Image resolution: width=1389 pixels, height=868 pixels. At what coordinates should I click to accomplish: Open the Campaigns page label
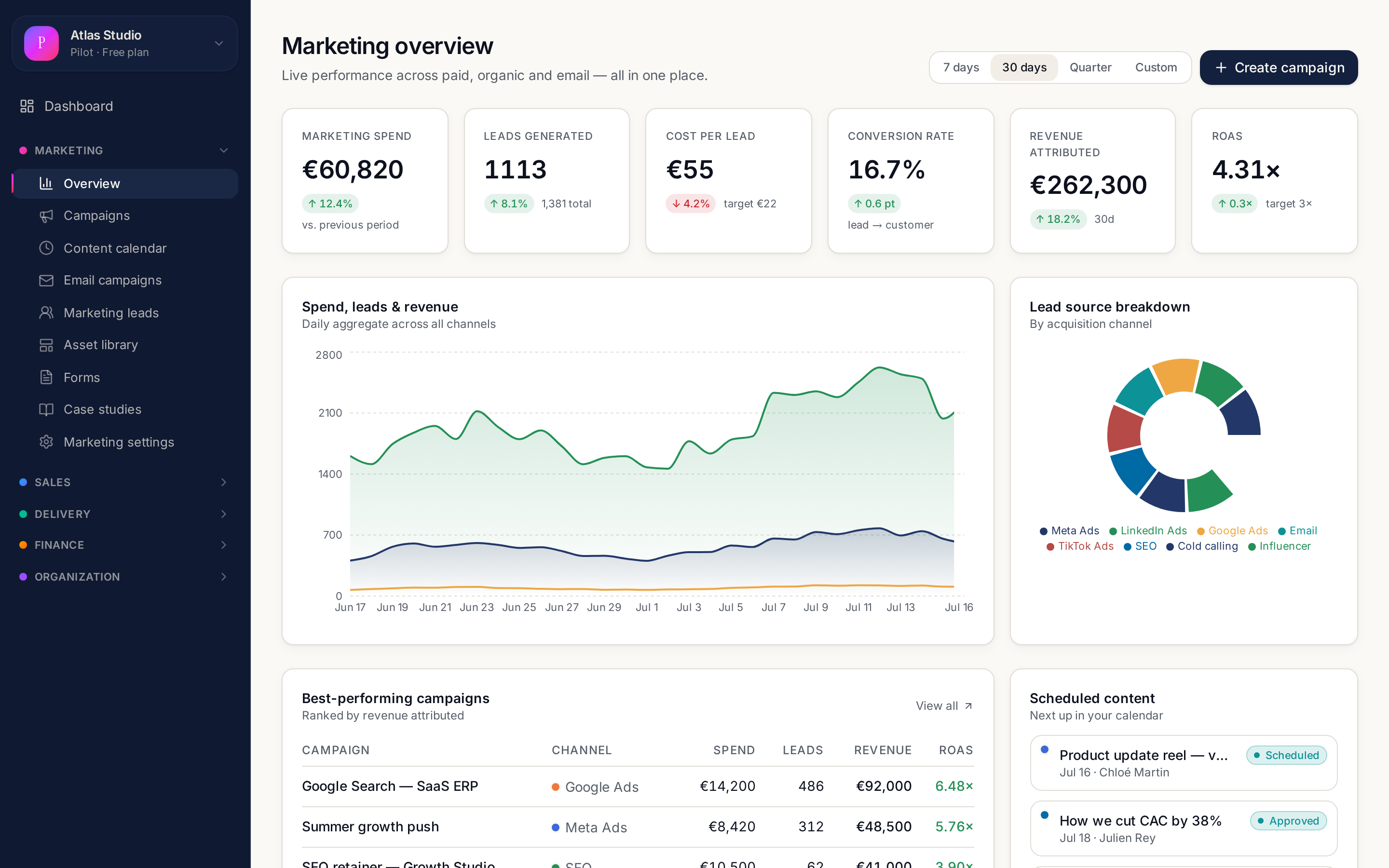pyautogui.click(x=96, y=216)
